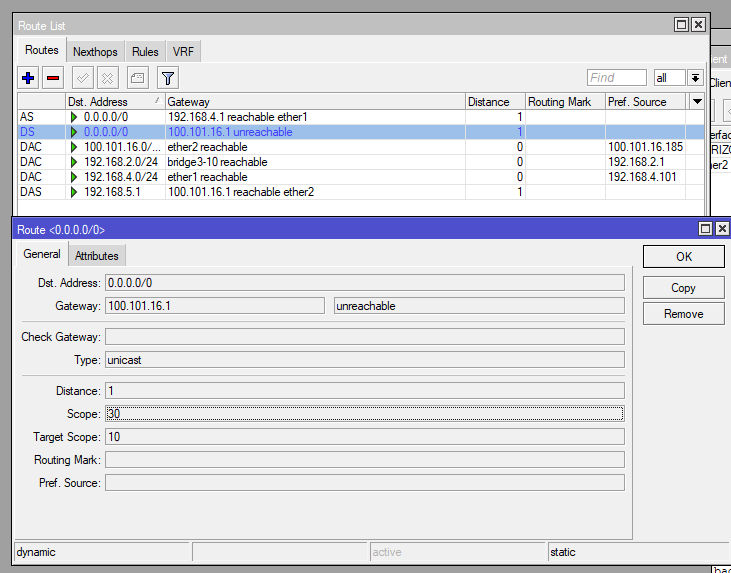Maximize the Route <0.0.0.0/0> dialog window
731x573 pixels.
point(681,230)
